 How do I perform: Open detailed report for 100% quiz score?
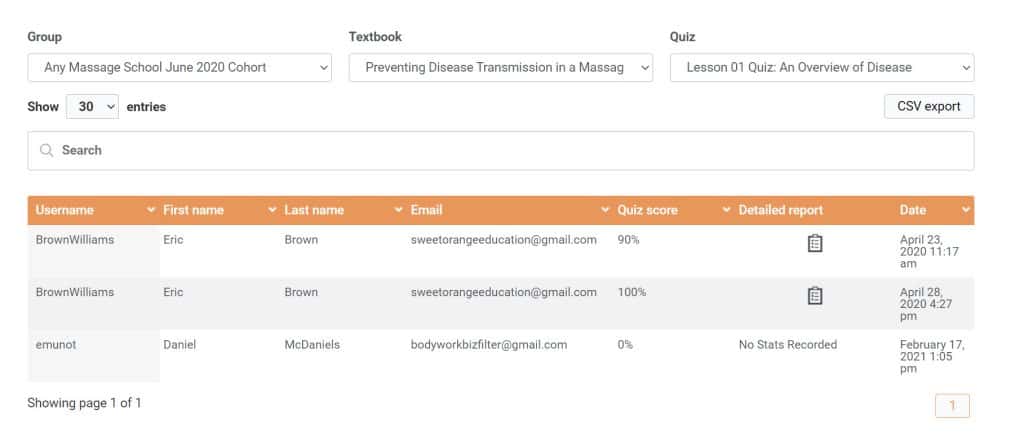[x=814, y=295]
